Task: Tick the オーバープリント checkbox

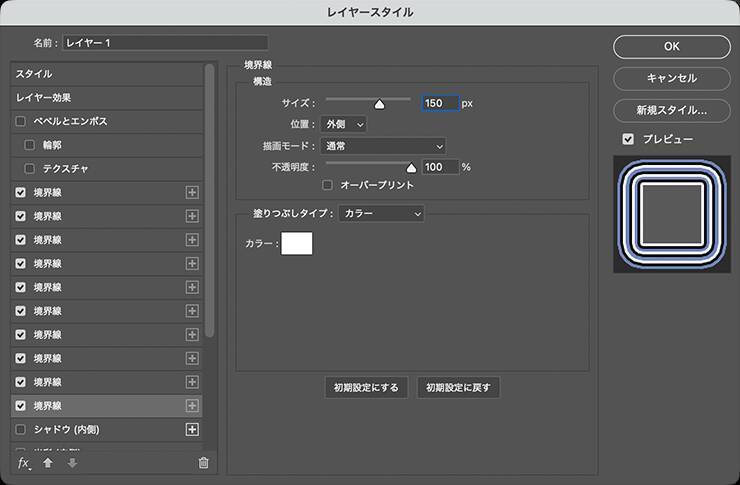Action: tap(327, 185)
